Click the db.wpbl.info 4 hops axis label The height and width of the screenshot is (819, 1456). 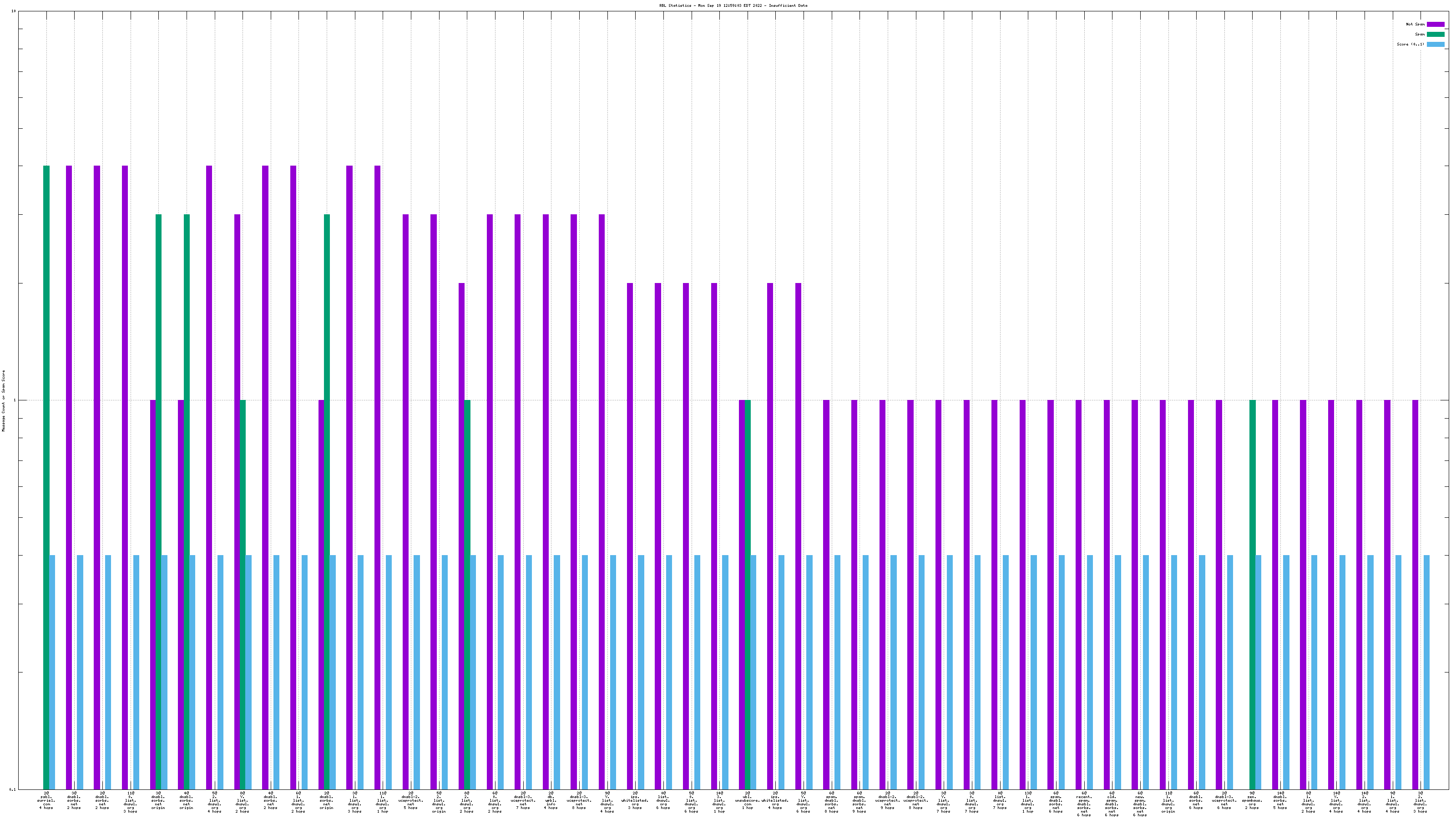point(551,800)
